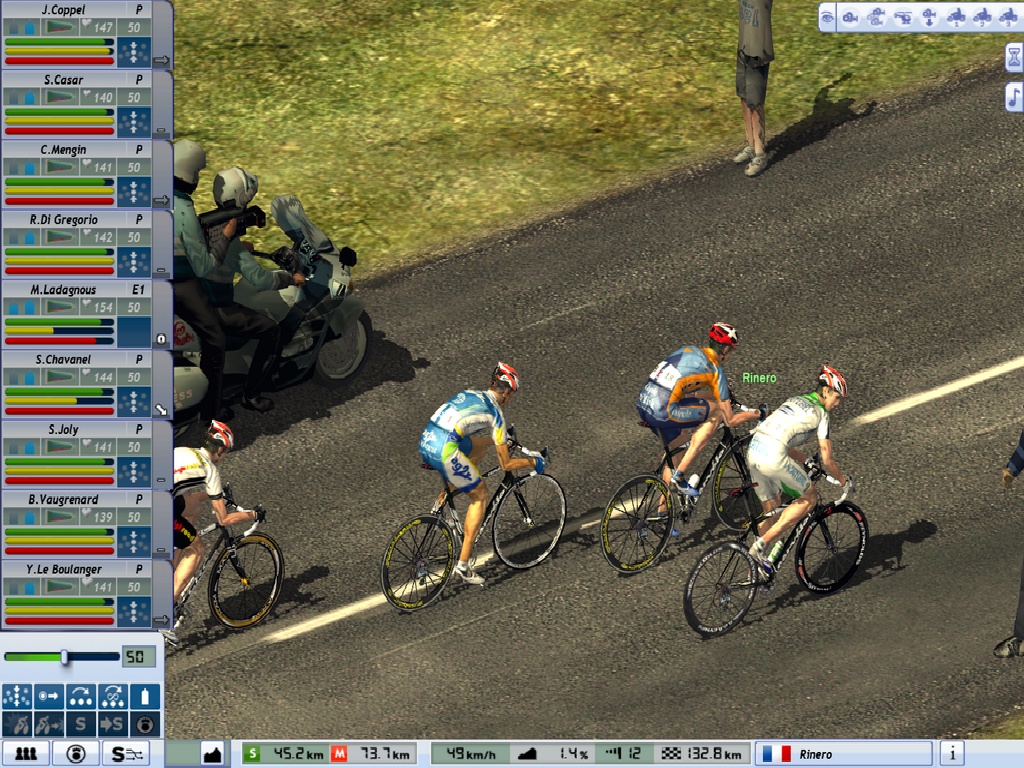Toggle the lock icon on M.Ladagnous panel
Image resolution: width=1024 pixels, height=768 pixels.
coord(160,339)
